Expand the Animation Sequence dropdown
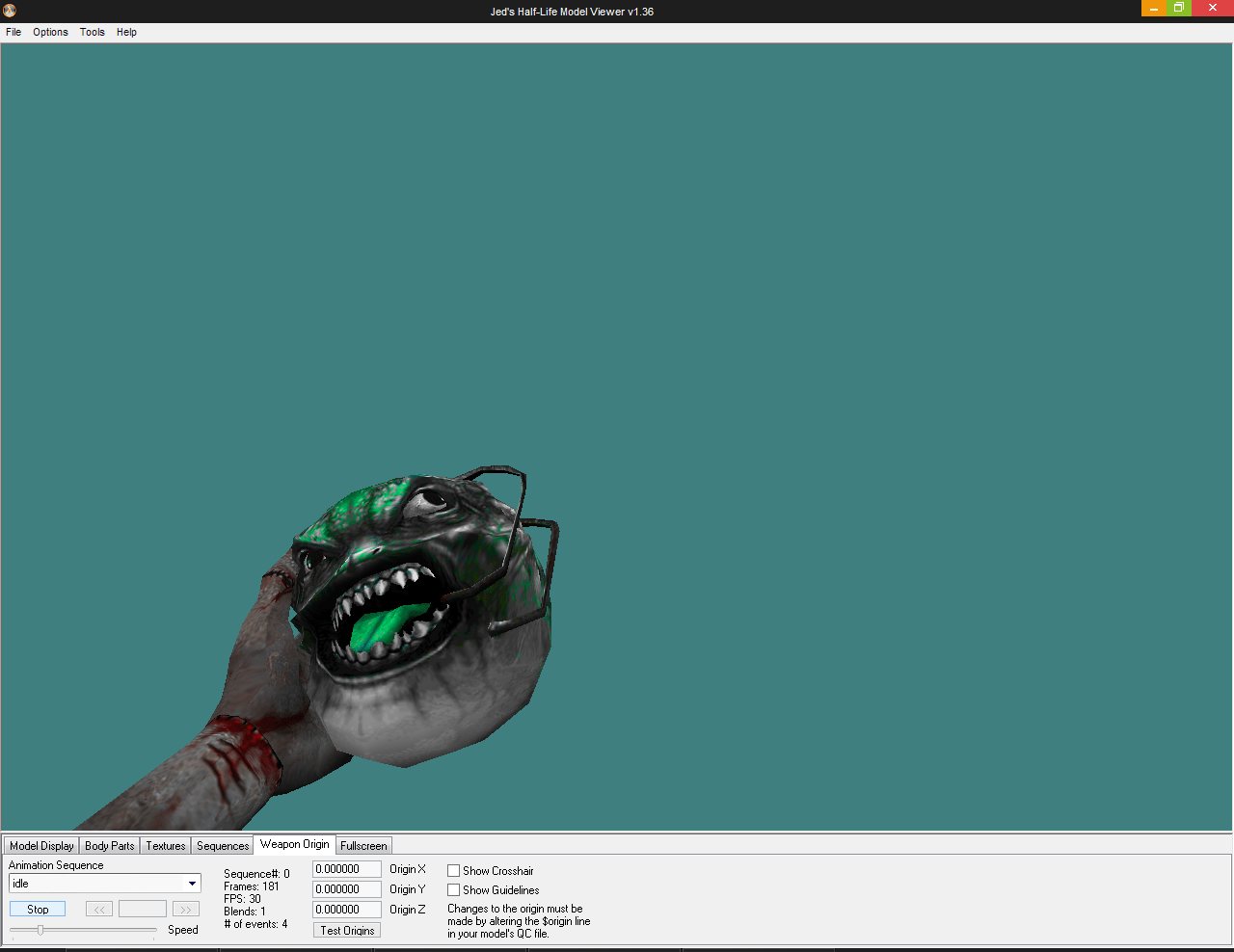Viewport: 1234px width, 952px height. point(192,884)
